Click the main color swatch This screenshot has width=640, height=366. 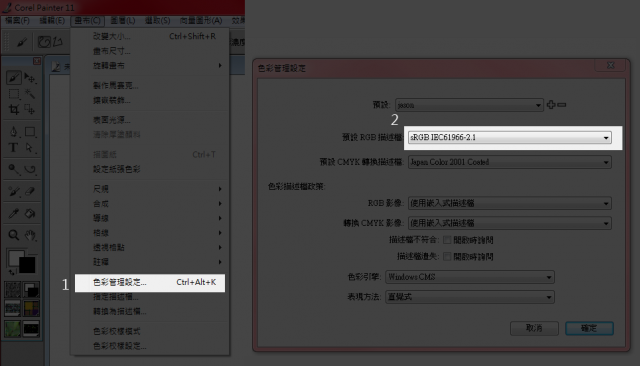pyautogui.click(x=16, y=257)
